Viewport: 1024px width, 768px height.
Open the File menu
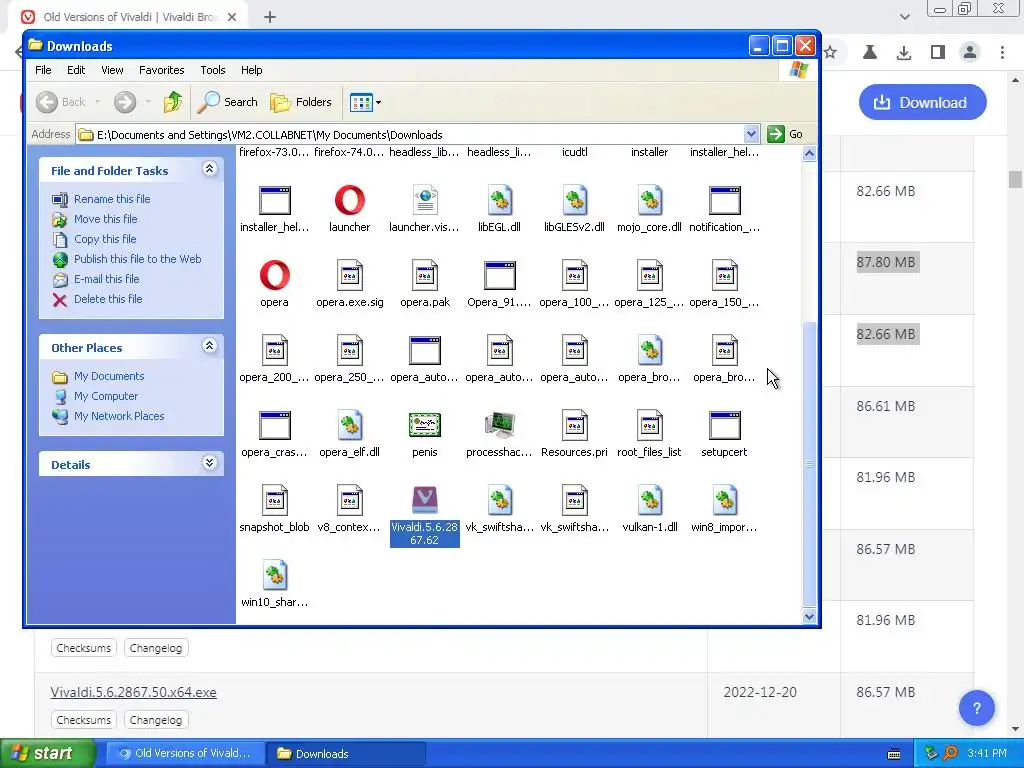(43, 70)
